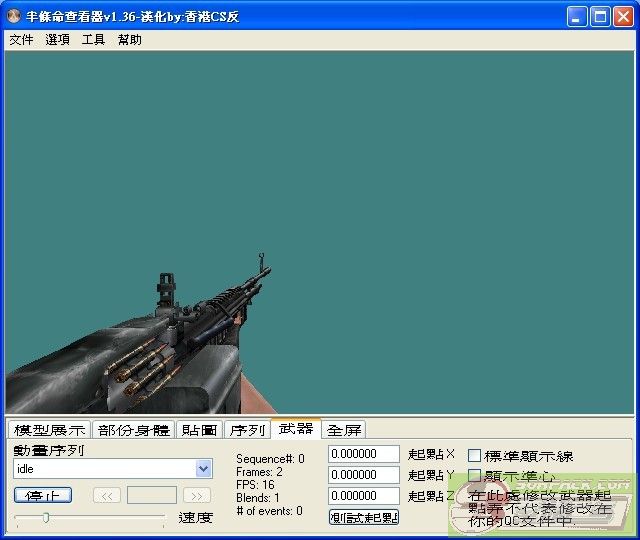
Task: Switch to the 模型展示 tab
Action: click(x=49, y=430)
